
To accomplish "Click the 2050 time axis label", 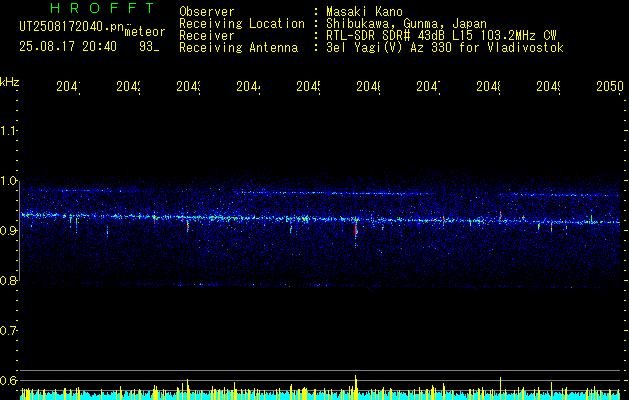I will click(610, 87).
